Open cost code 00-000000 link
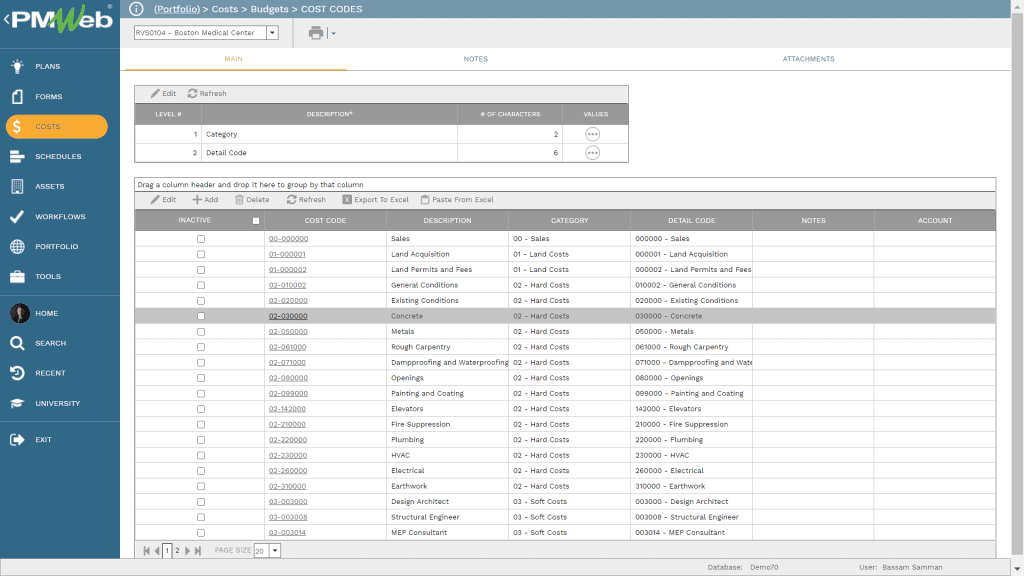Screen dimensions: 1024x576 288,239
